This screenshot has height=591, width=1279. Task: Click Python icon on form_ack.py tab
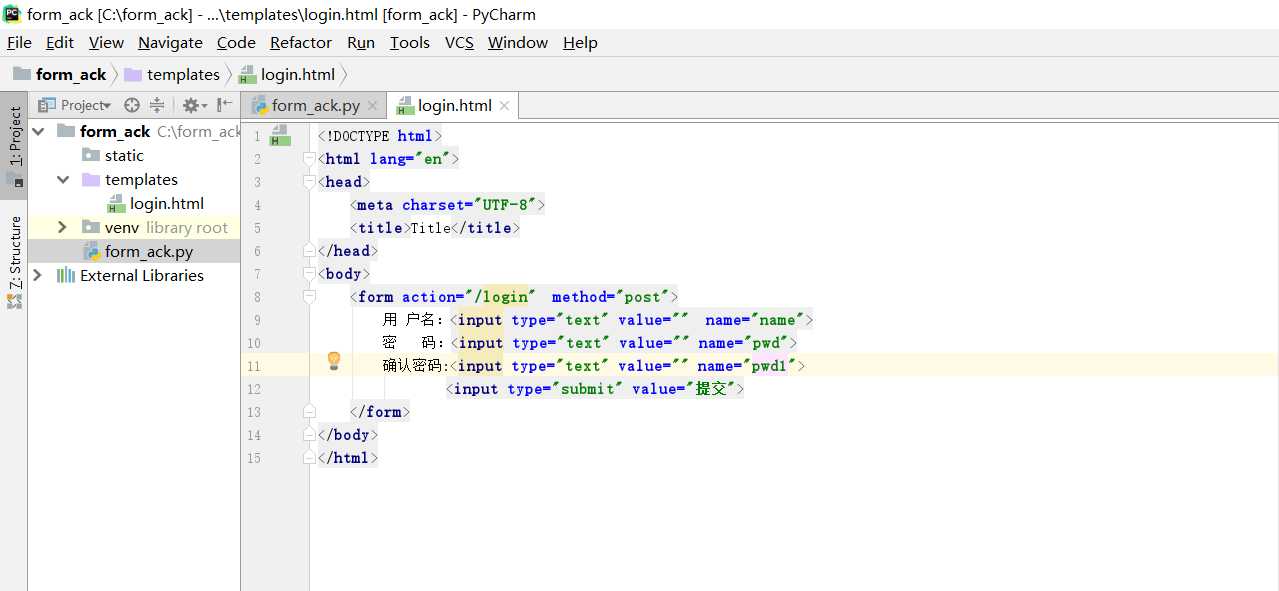click(259, 105)
